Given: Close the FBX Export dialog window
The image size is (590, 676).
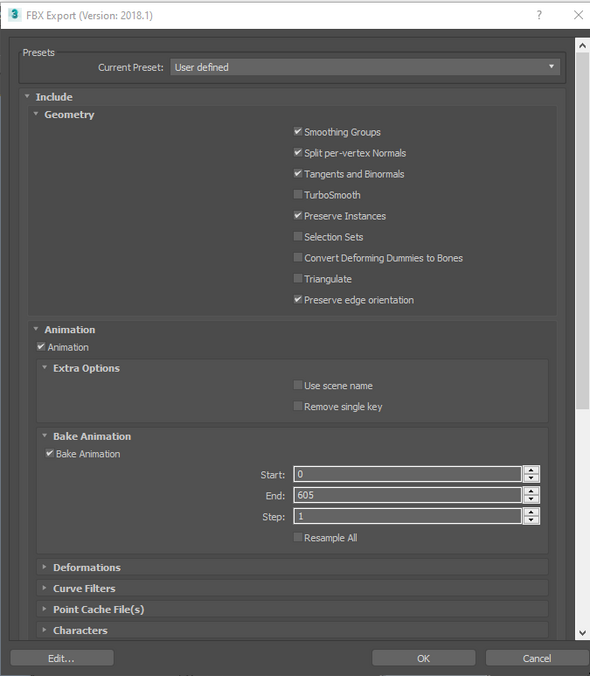Looking at the screenshot, I should click(x=578, y=15).
